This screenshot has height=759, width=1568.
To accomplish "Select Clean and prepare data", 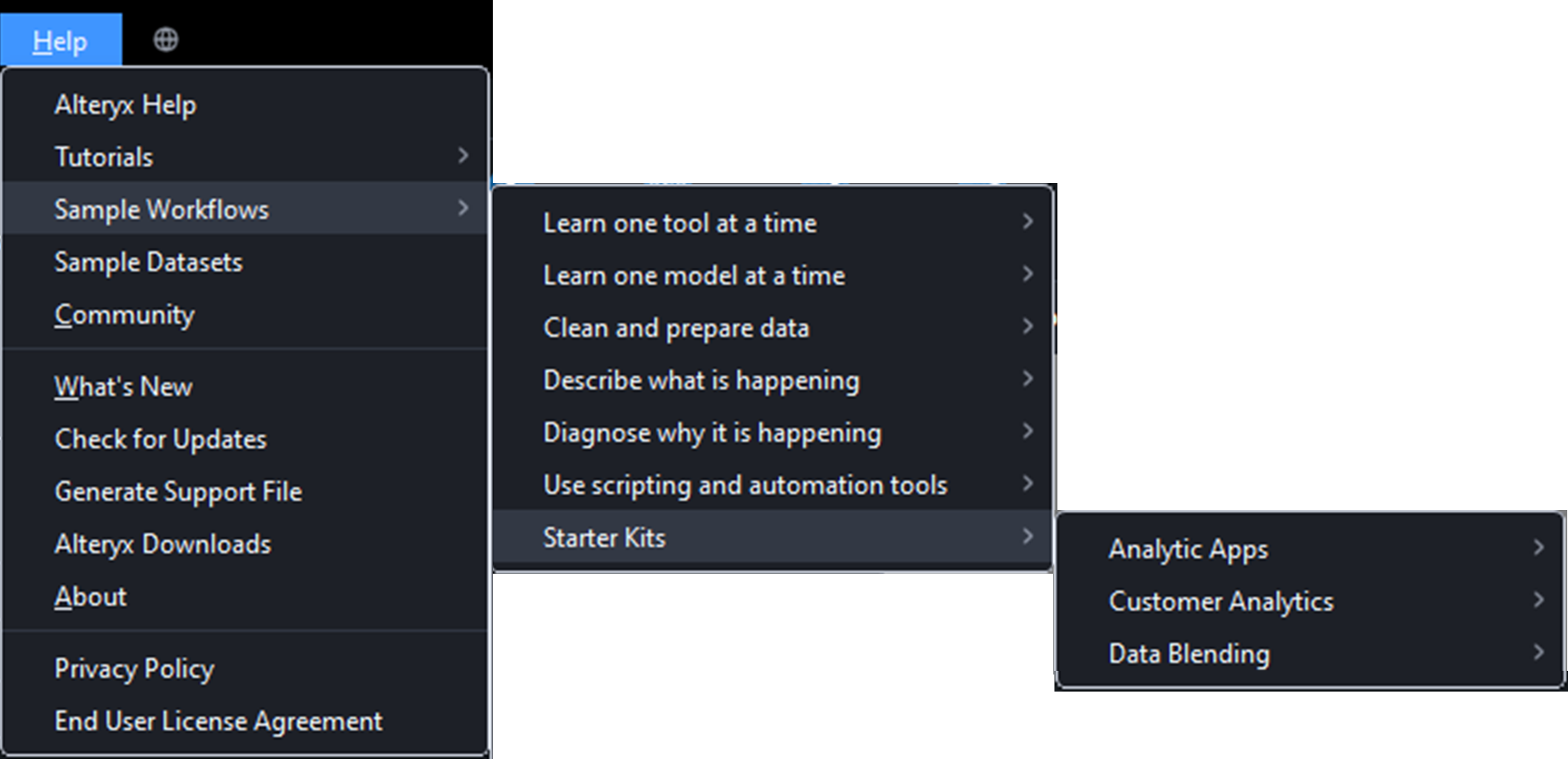I will (677, 327).
